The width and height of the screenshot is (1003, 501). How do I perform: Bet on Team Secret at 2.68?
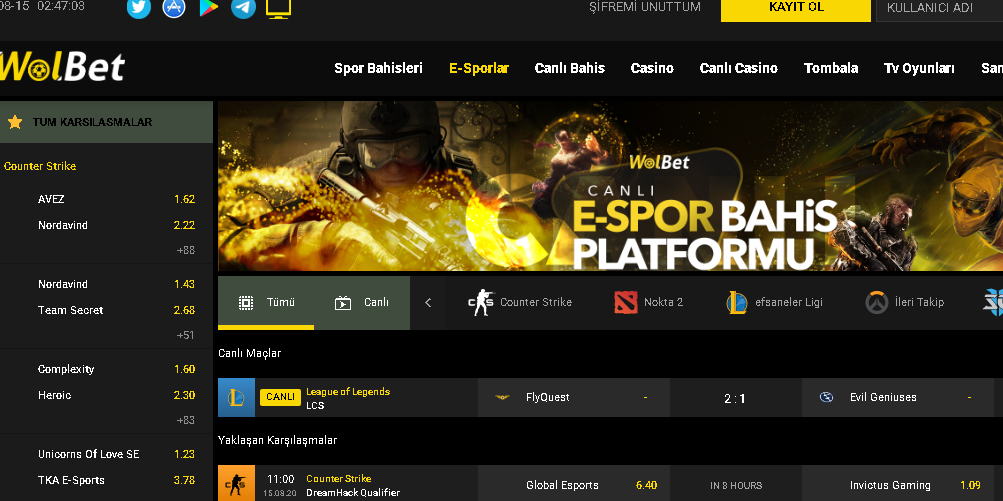click(185, 310)
